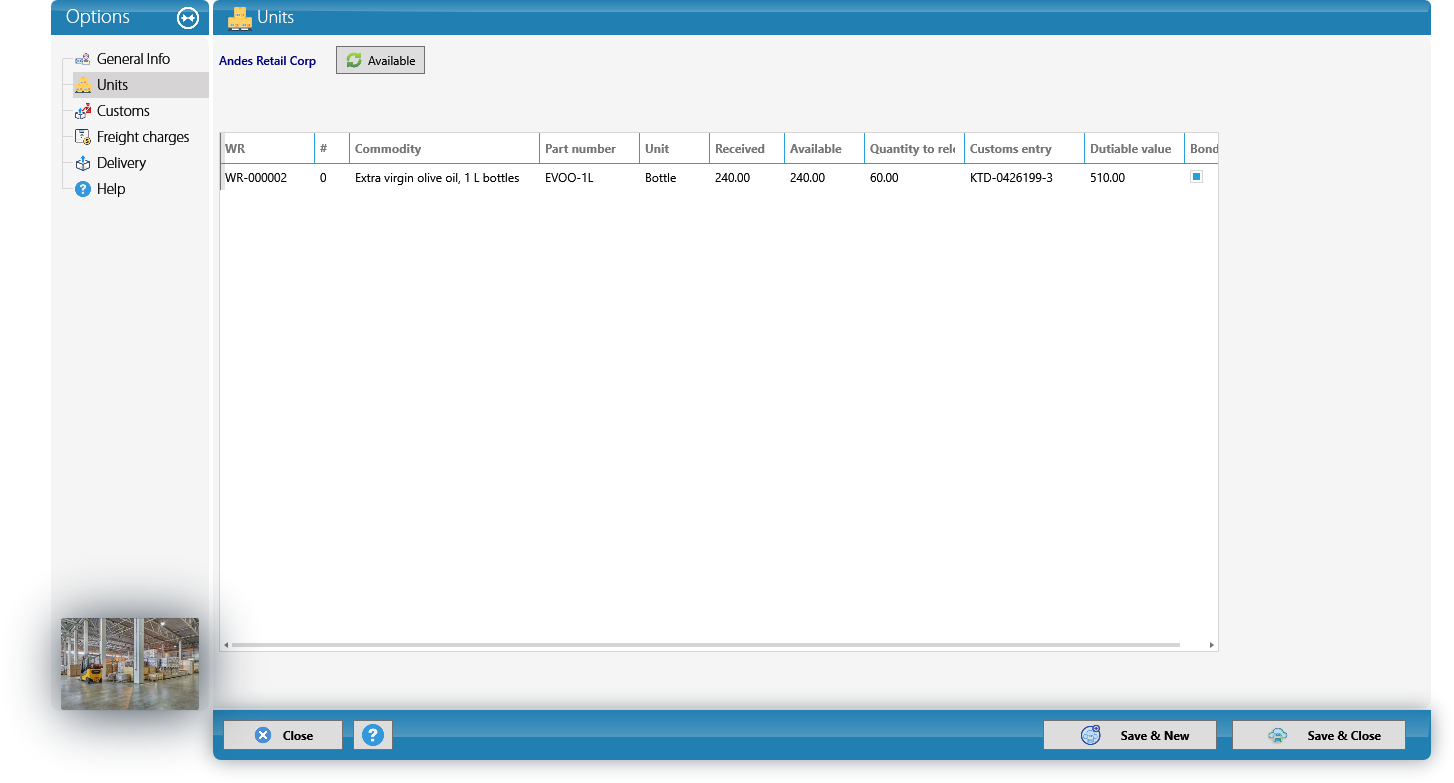Open the Andes Retail Corp link

pyautogui.click(x=267, y=61)
